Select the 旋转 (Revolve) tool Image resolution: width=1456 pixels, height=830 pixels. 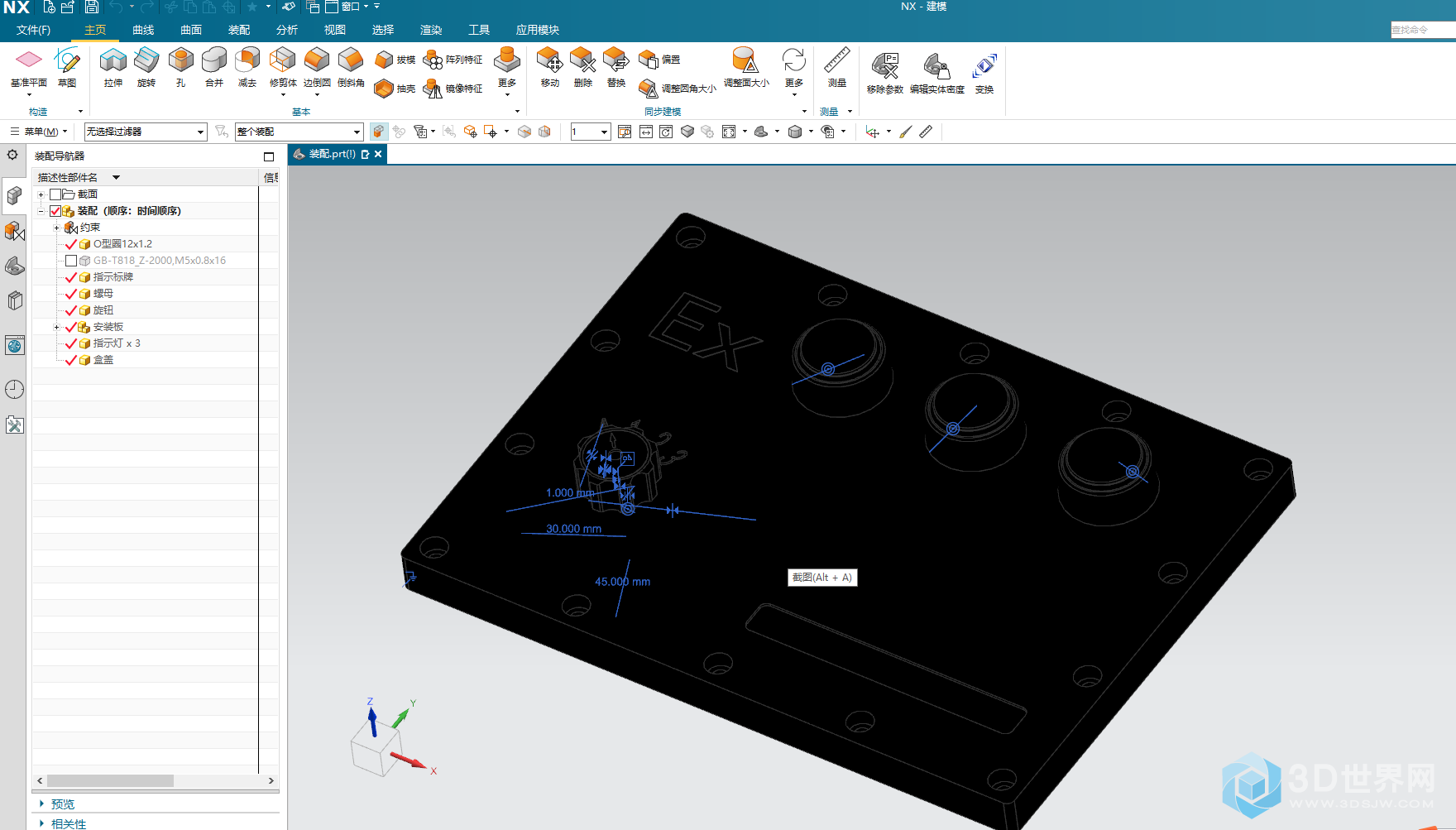point(146,68)
